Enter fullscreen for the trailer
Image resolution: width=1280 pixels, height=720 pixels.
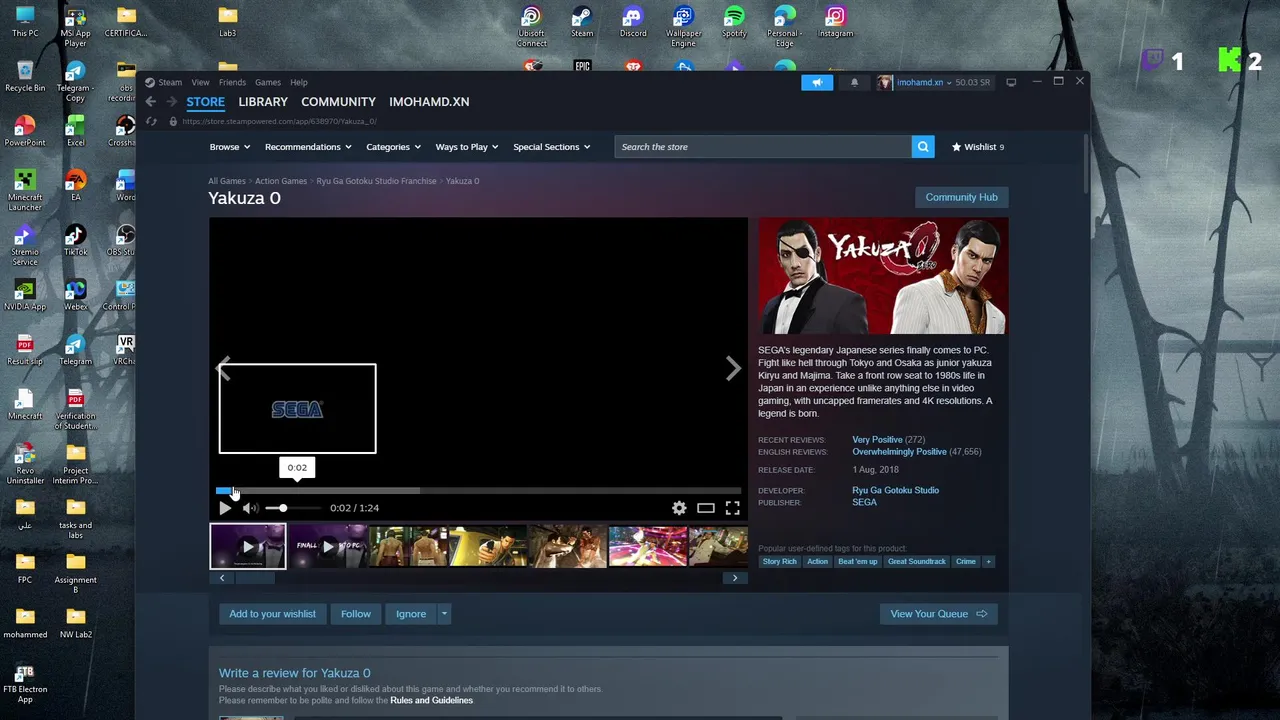[732, 508]
